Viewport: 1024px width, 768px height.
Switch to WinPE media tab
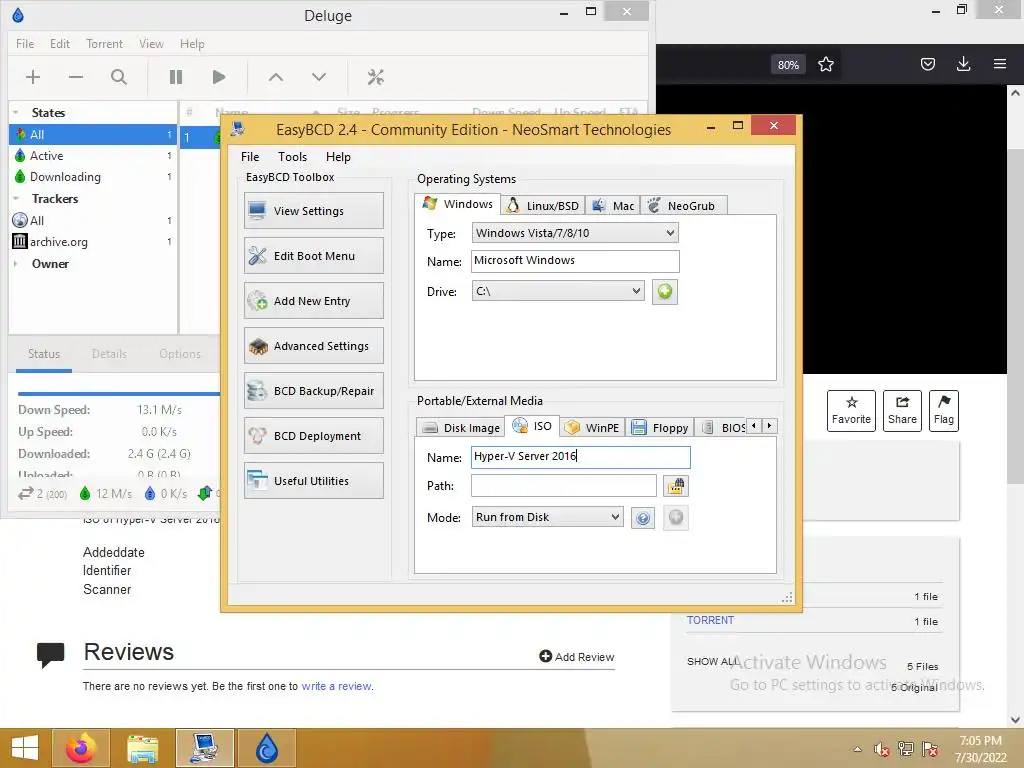point(592,428)
